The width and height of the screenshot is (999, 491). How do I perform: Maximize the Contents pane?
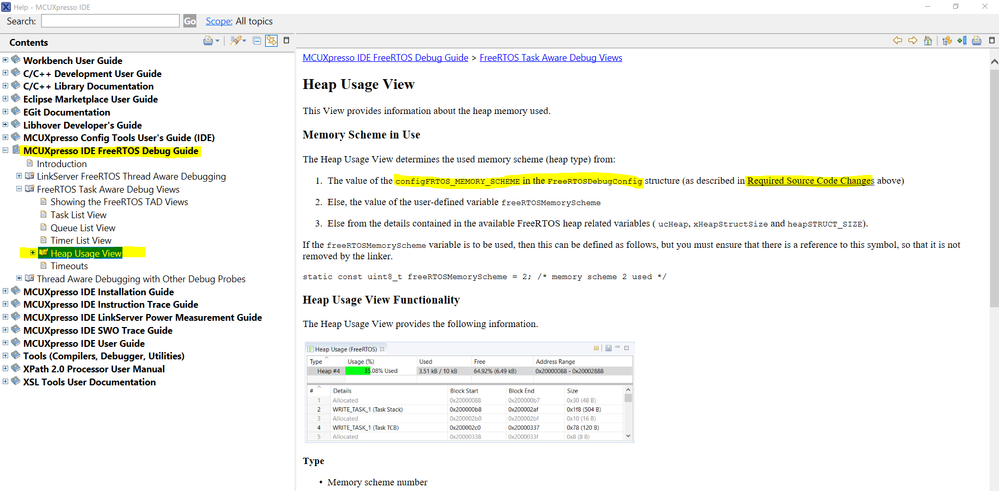pyautogui.click(x=287, y=40)
